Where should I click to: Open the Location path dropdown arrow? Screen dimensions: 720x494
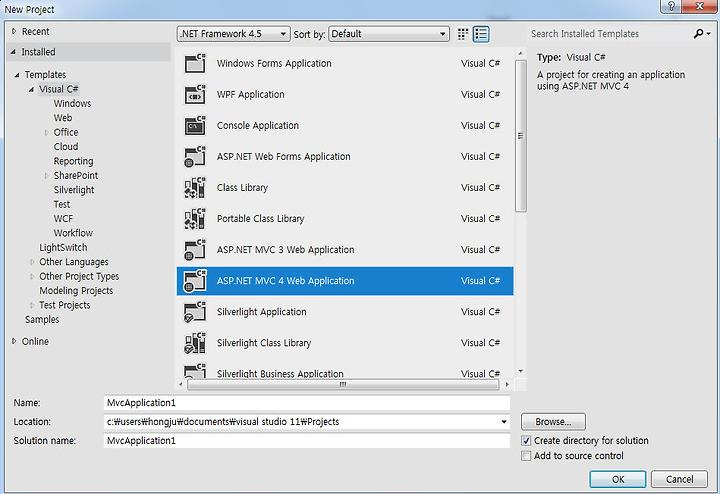tap(504, 422)
